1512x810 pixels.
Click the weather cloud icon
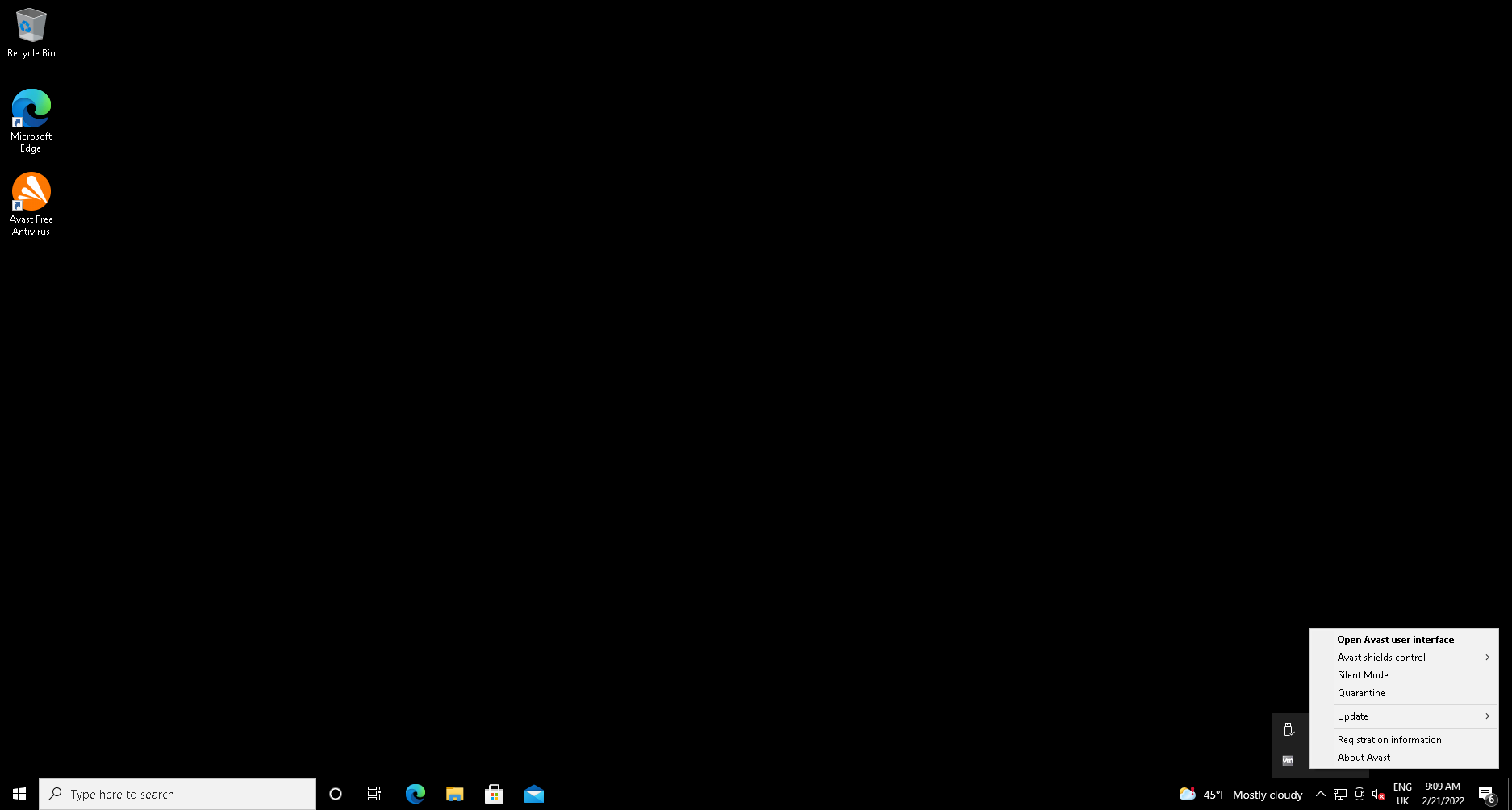pyautogui.click(x=1187, y=794)
